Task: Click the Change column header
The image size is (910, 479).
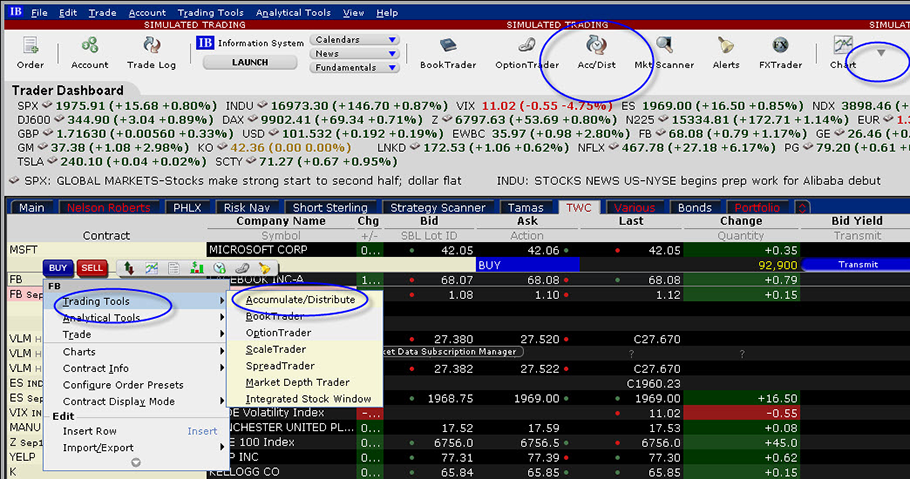Action: 741,221
